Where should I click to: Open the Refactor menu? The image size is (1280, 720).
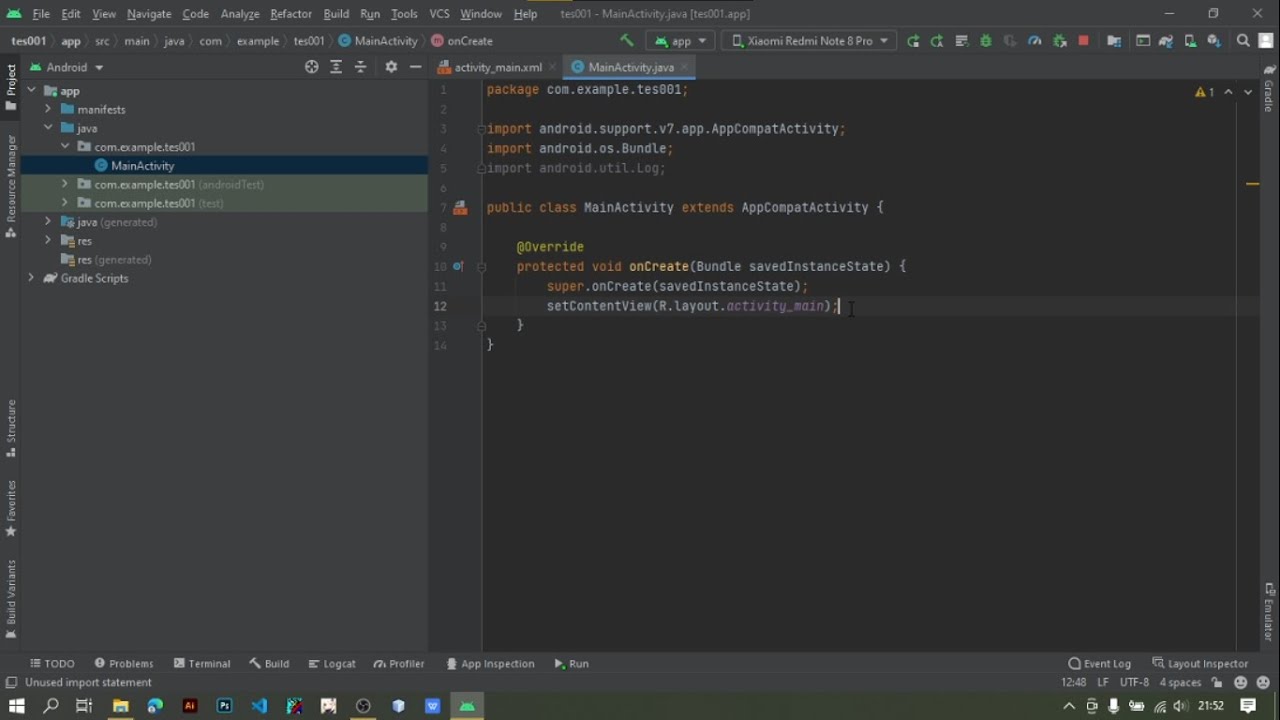tap(291, 14)
